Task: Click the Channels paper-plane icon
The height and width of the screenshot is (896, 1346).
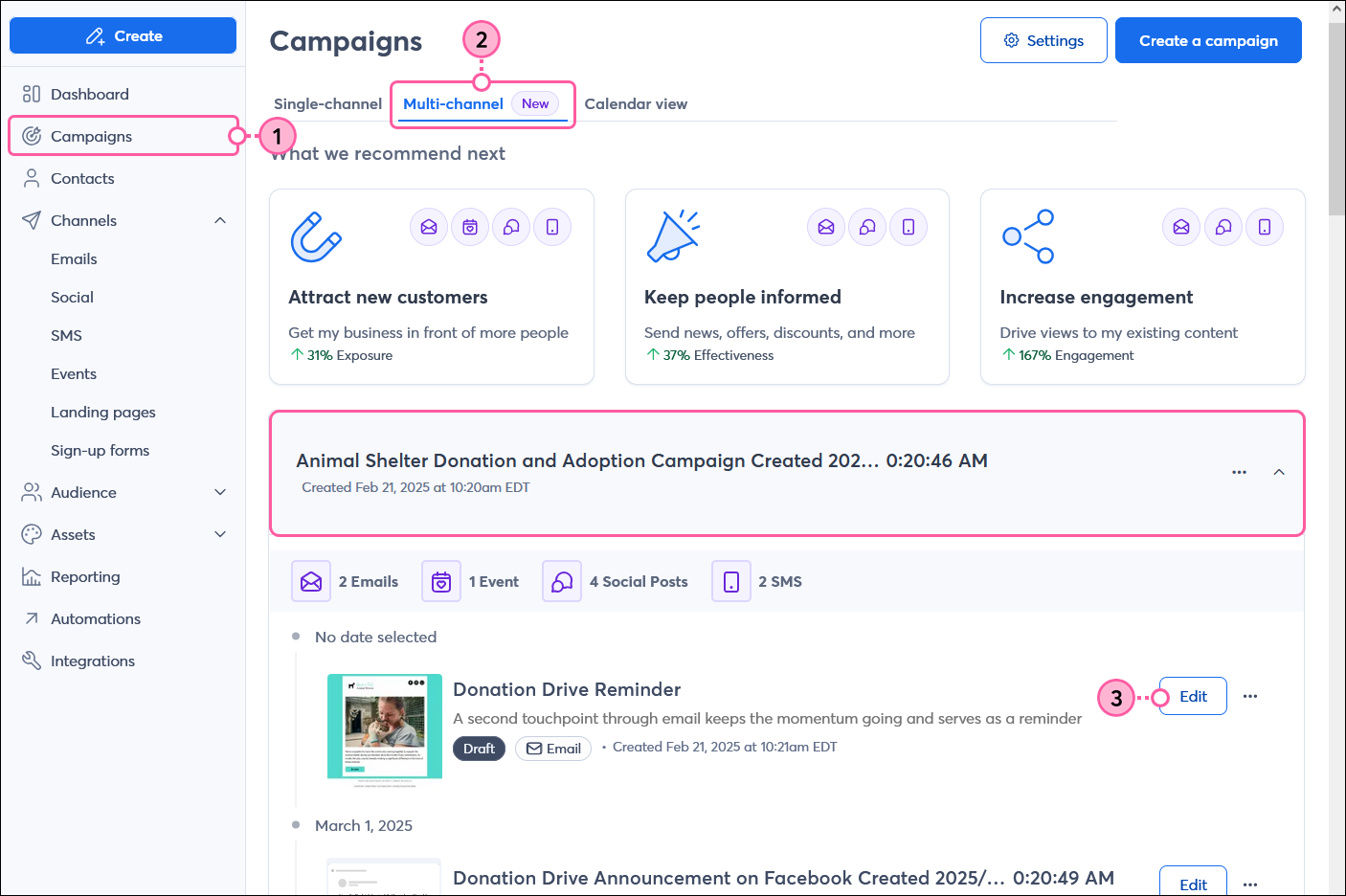Action: coord(30,220)
